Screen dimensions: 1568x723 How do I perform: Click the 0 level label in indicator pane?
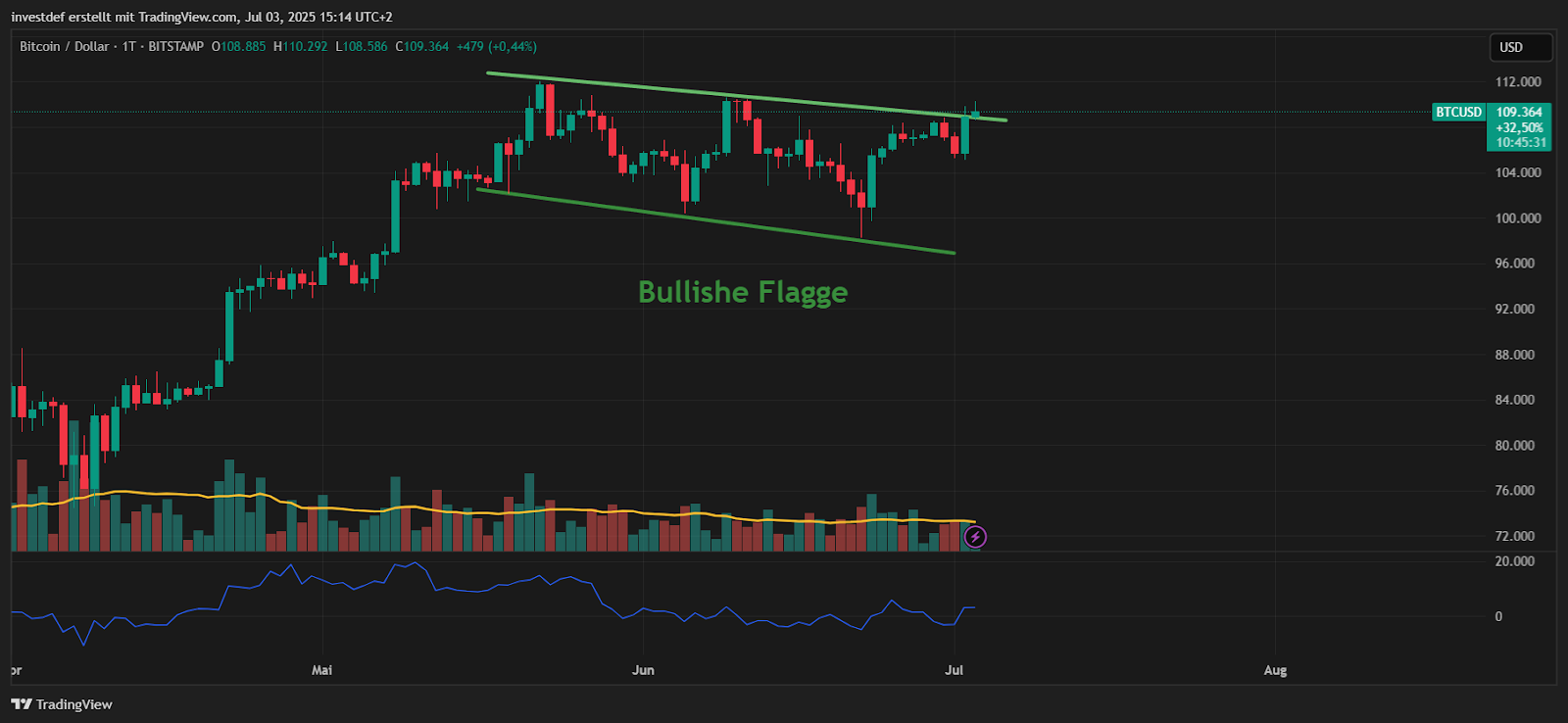point(1498,616)
